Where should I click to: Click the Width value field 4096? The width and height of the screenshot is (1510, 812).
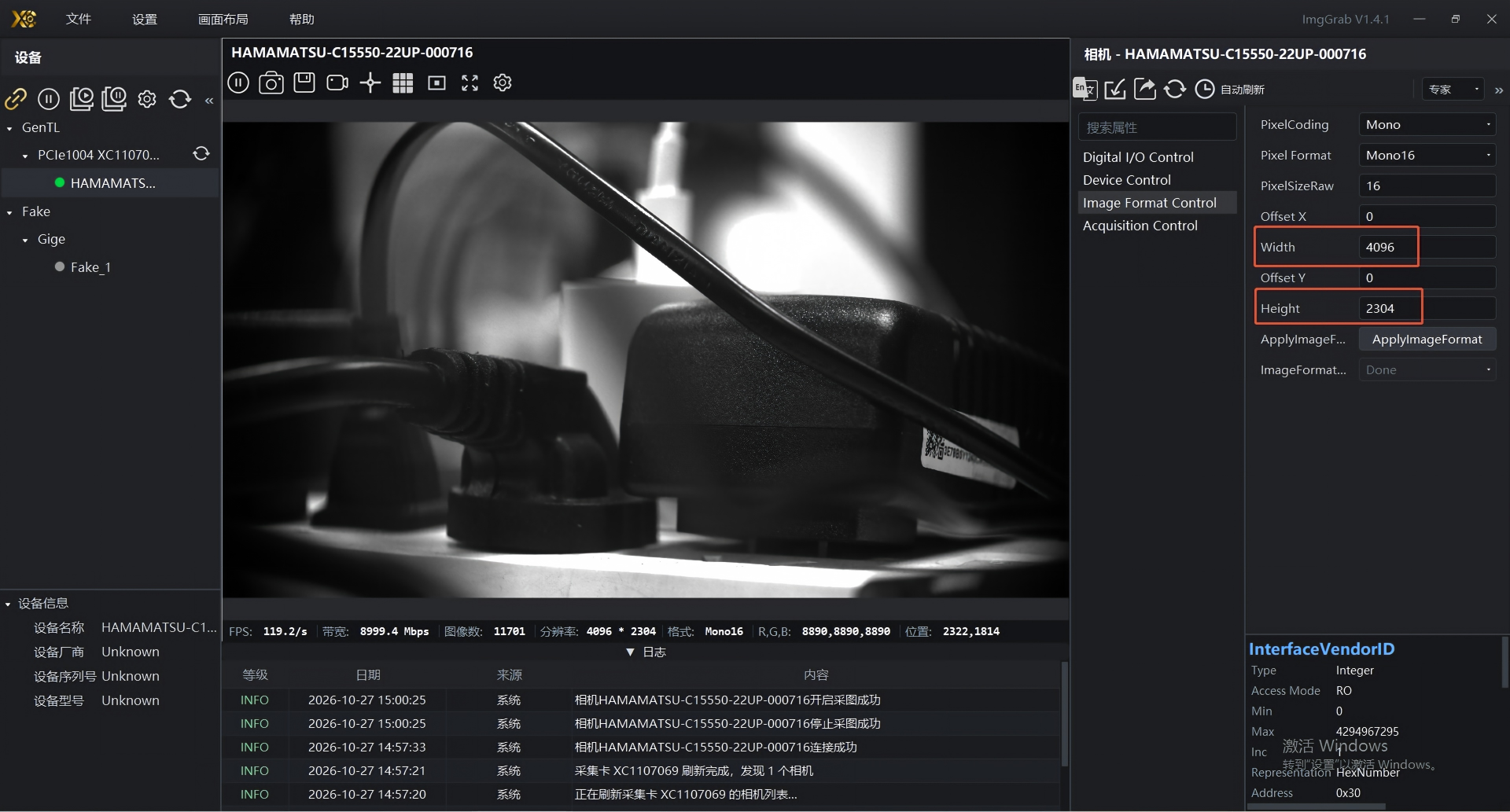pos(1427,247)
